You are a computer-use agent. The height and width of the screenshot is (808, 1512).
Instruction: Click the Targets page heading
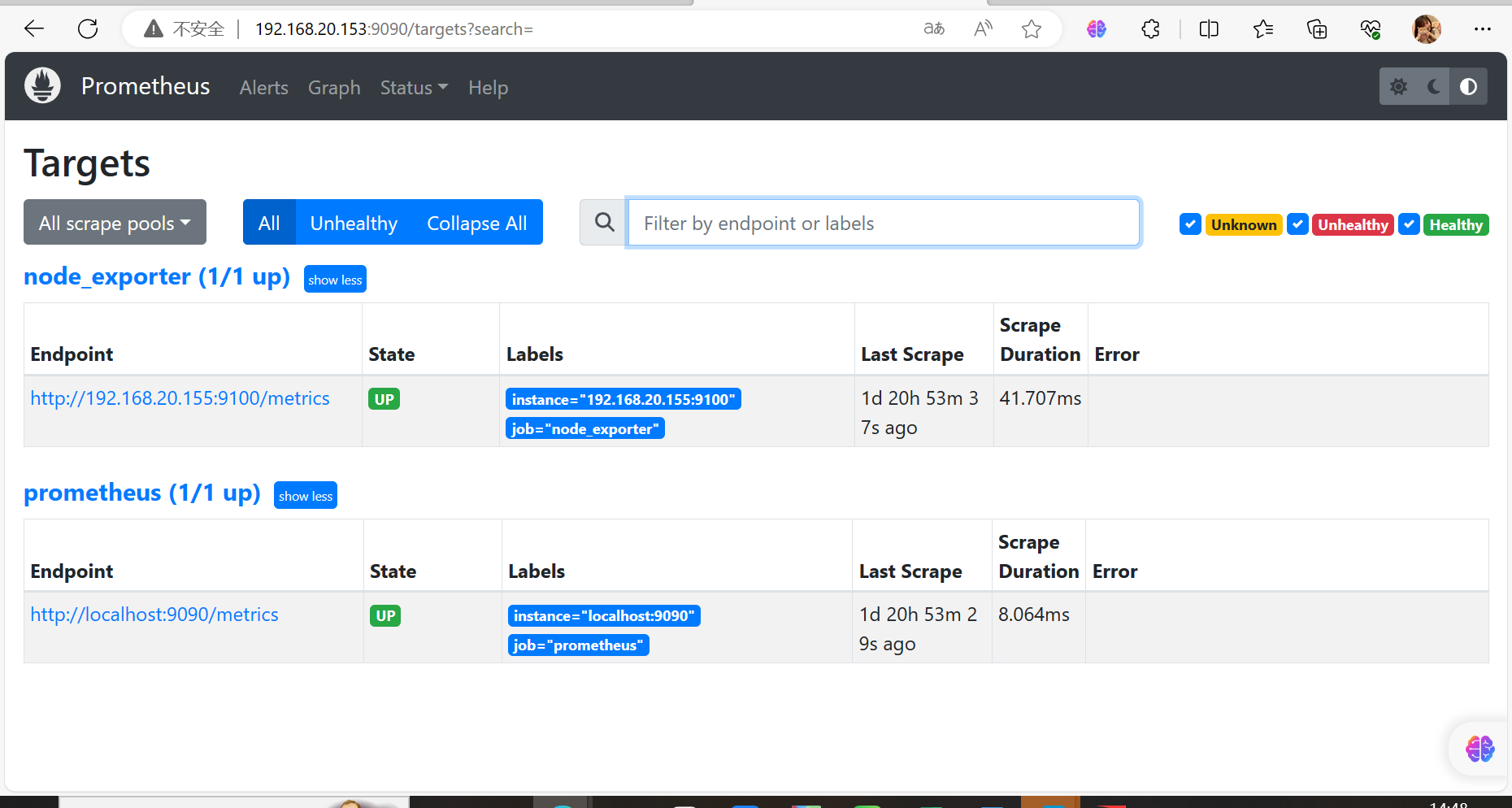[87, 163]
